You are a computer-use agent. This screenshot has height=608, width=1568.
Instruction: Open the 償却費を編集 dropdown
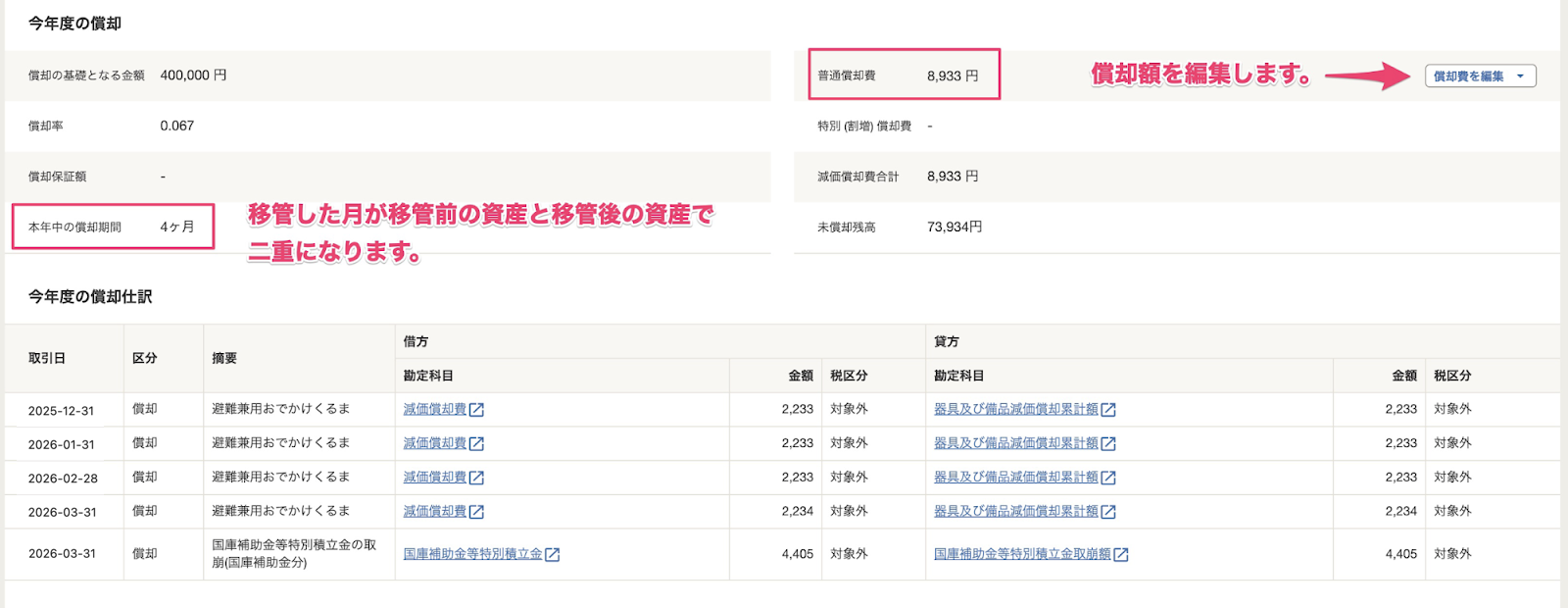click(x=1480, y=76)
